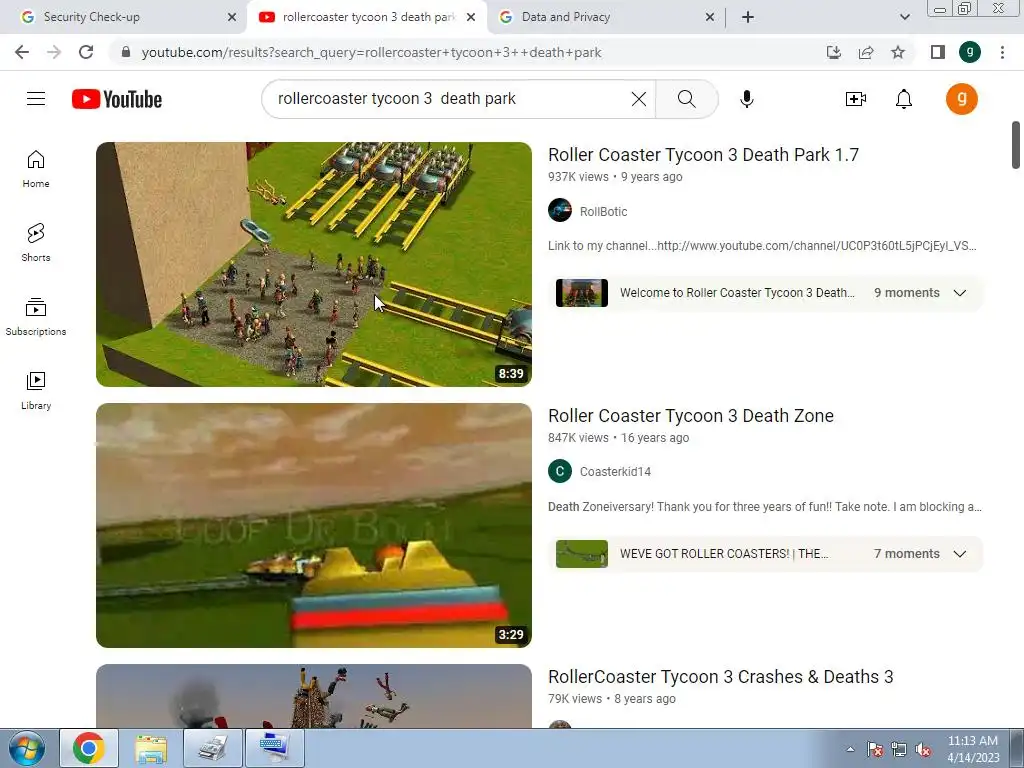Switch to the Security Check-up tab
1024x768 pixels.
[123, 17]
